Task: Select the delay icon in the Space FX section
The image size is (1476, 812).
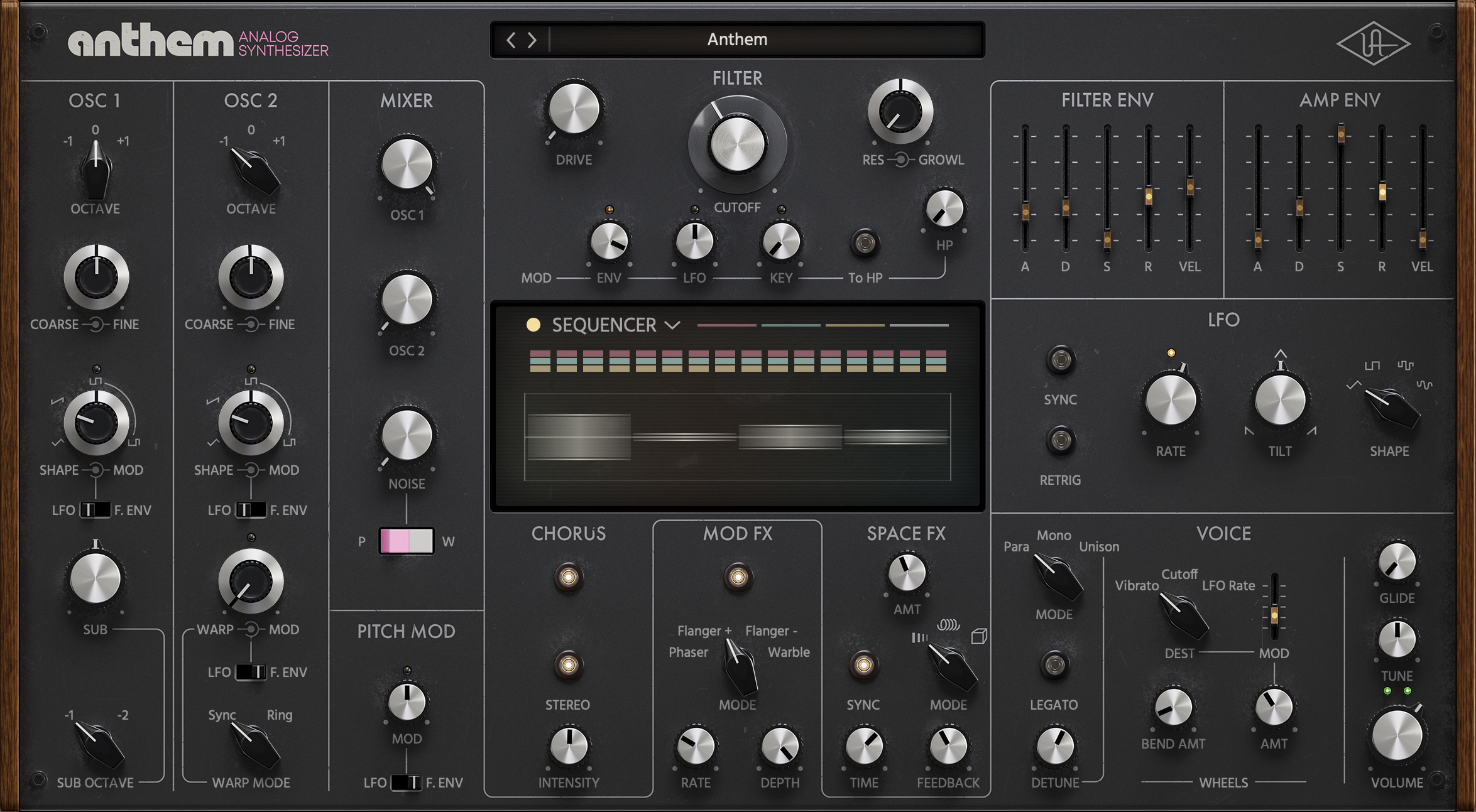Action: pos(919,636)
